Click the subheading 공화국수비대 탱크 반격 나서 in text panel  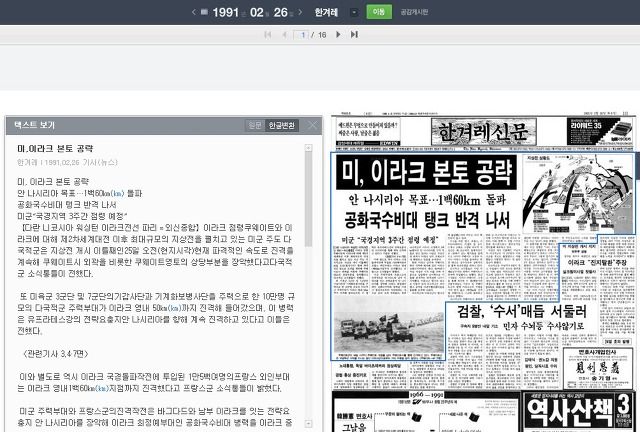(67, 205)
